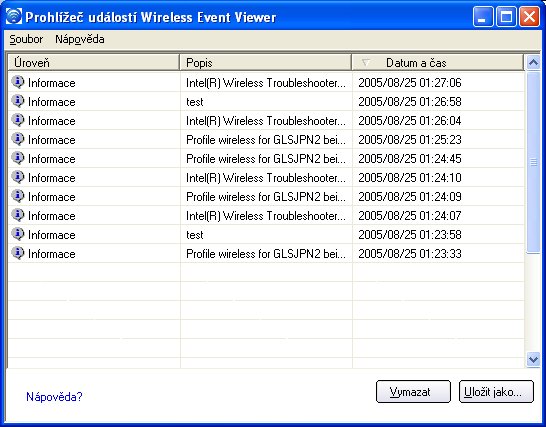This screenshot has height=427, width=546.
Task: Open the Soubor menu
Action: (x=26, y=39)
